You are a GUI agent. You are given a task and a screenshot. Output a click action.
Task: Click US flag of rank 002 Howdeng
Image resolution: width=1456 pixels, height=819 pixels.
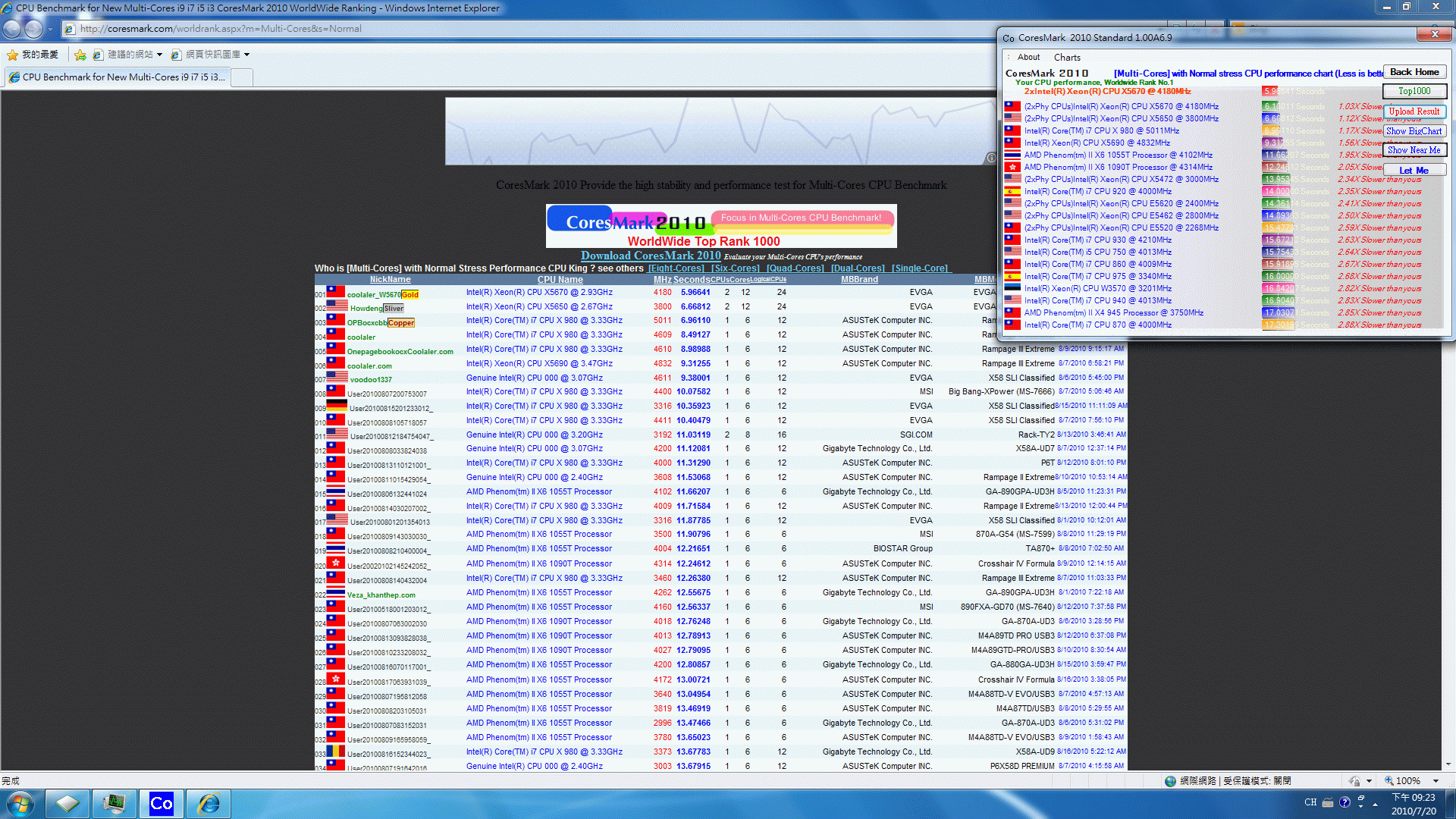[x=337, y=306]
